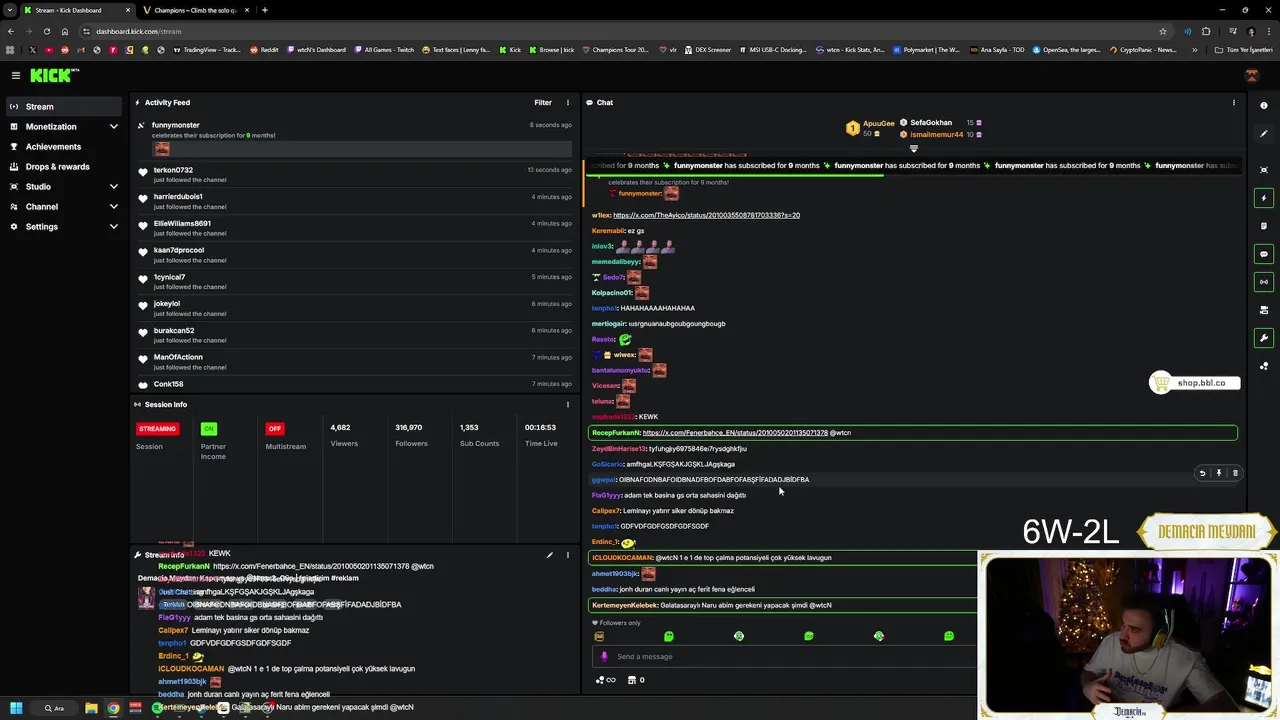Open the stream info icon in right rail

[1264, 106]
